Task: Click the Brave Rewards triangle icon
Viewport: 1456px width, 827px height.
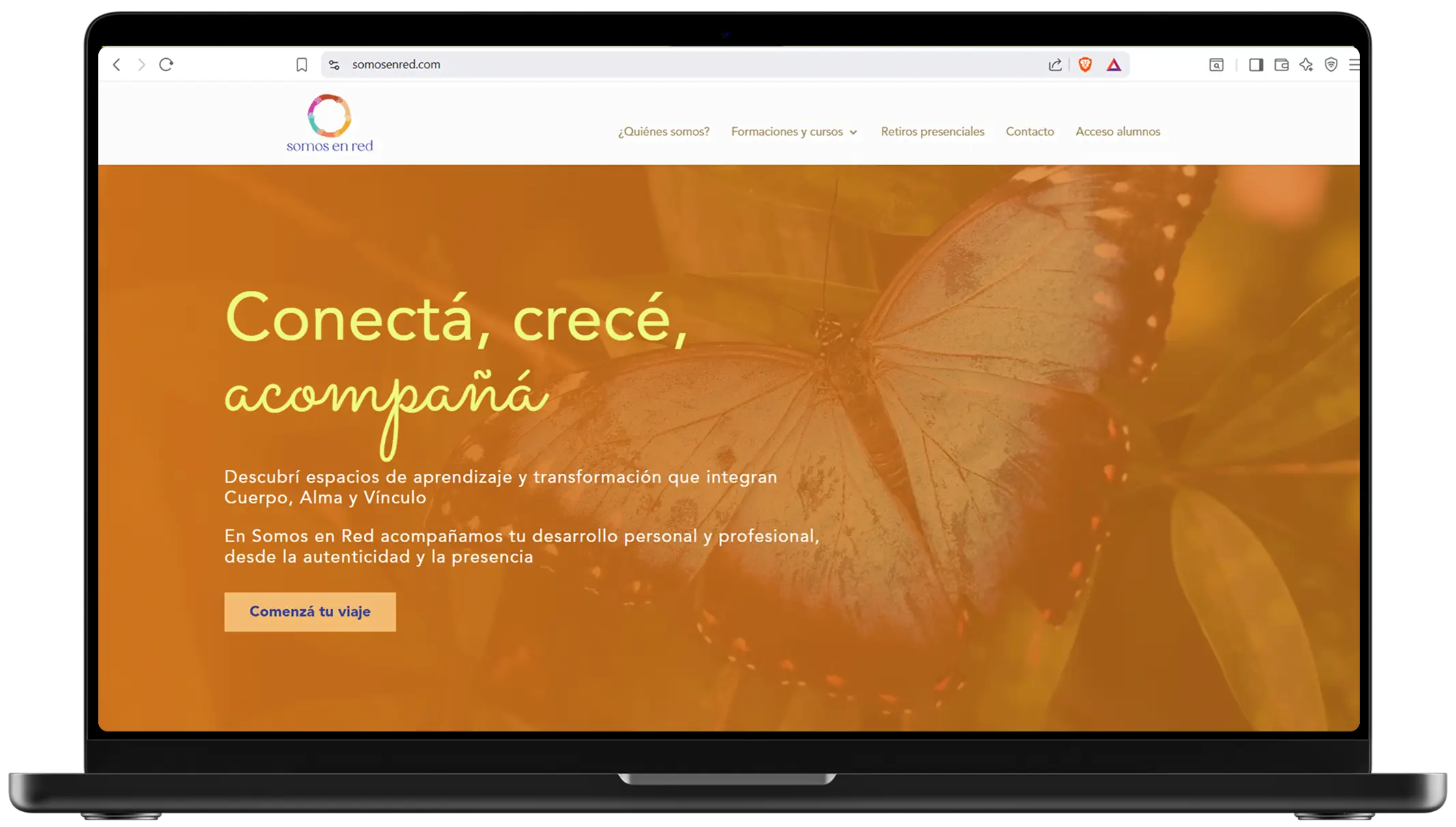Action: pyautogui.click(x=1113, y=65)
